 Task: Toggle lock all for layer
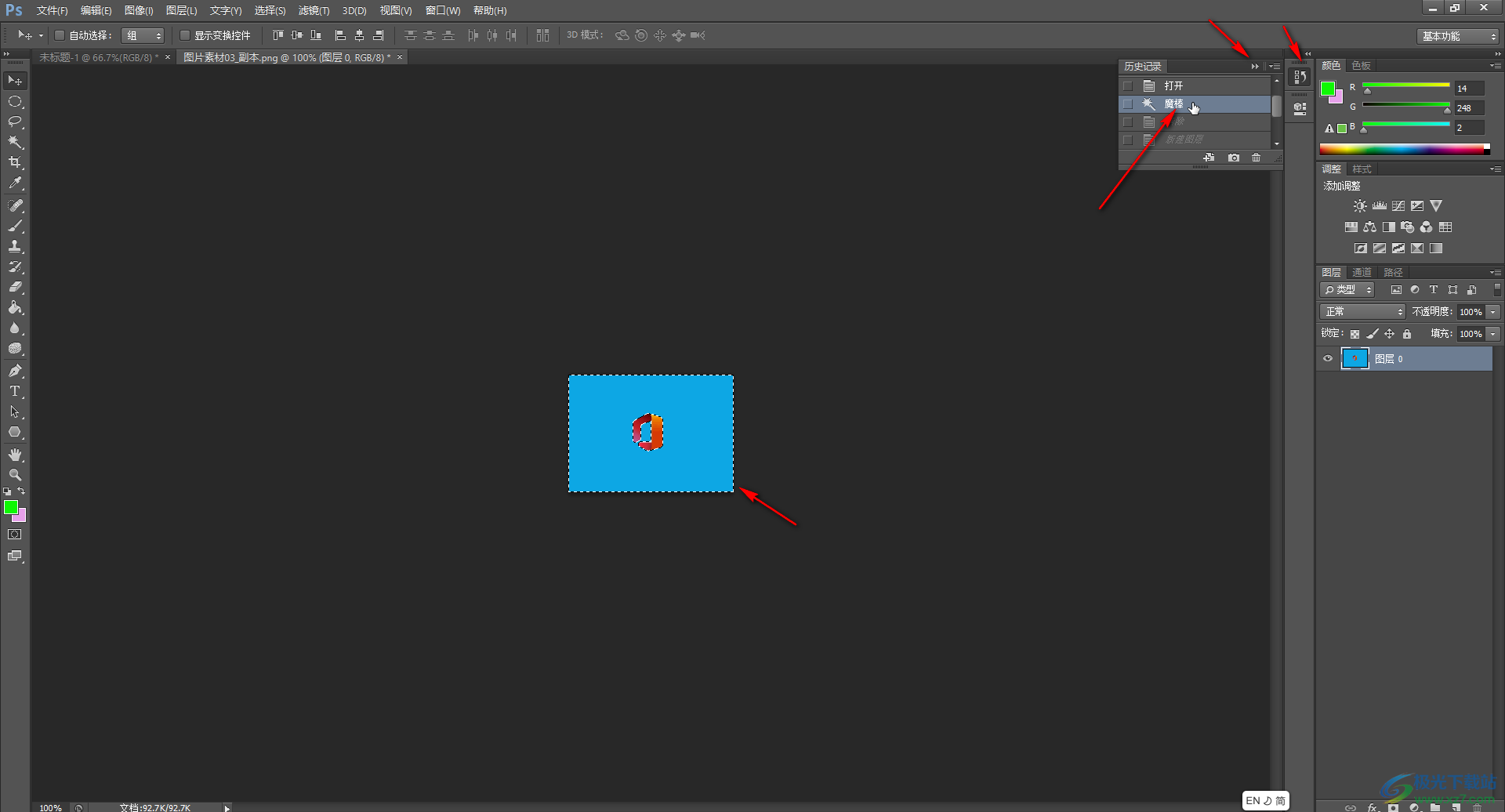pos(1407,334)
